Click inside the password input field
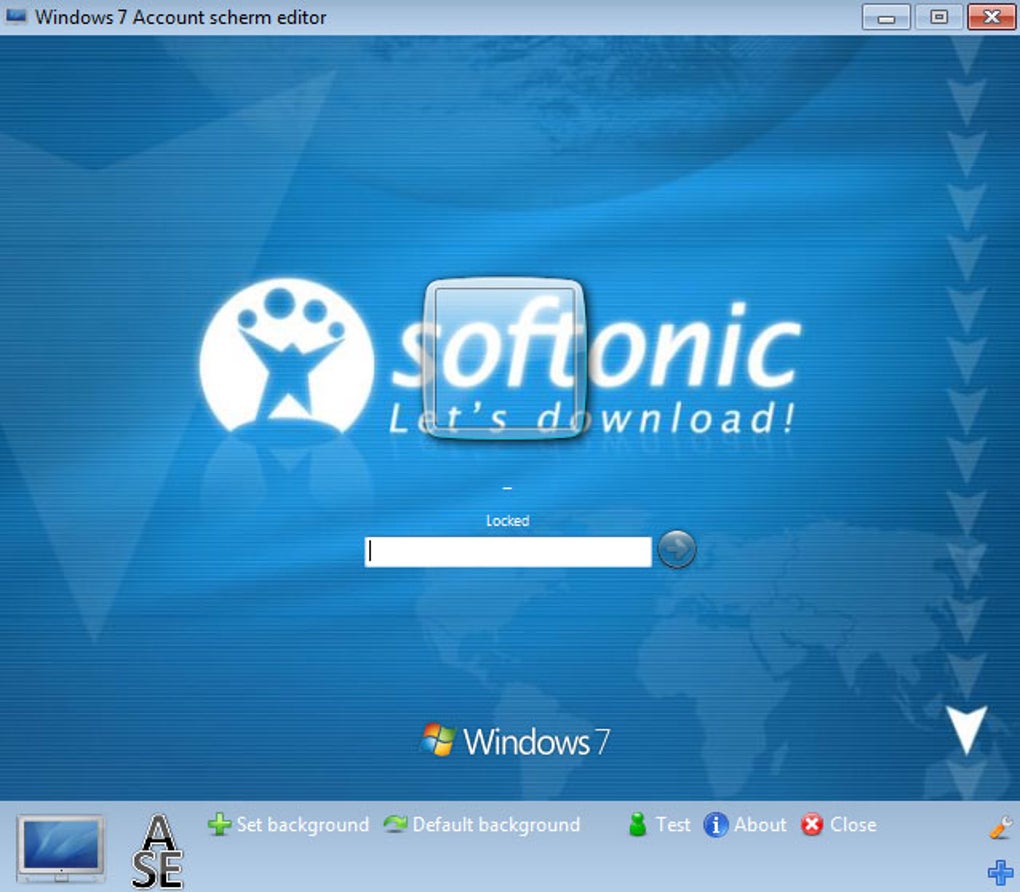Viewport: 1020px width, 892px height. pyautogui.click(x=508, y=550)
